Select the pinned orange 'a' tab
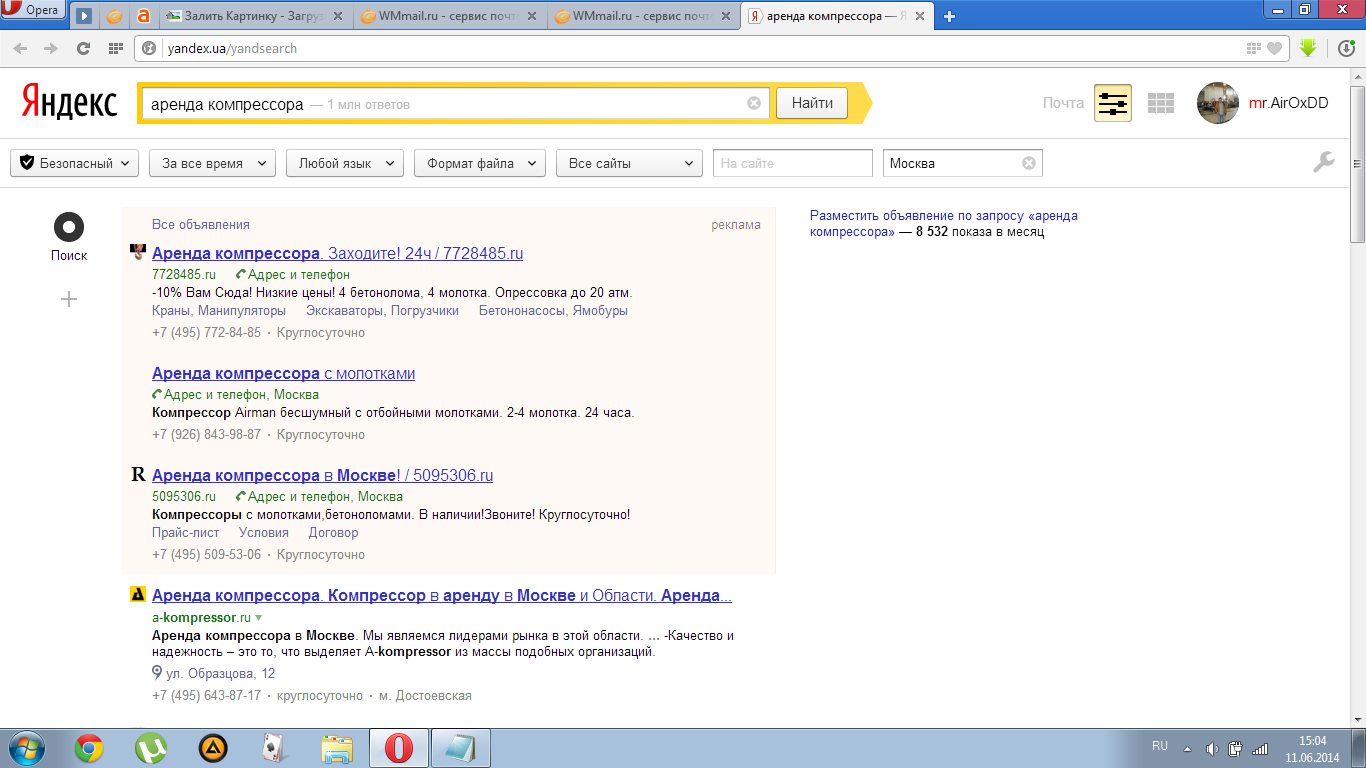The width and height of the screenshot is (1366, 768). click(x=143, y=16)
